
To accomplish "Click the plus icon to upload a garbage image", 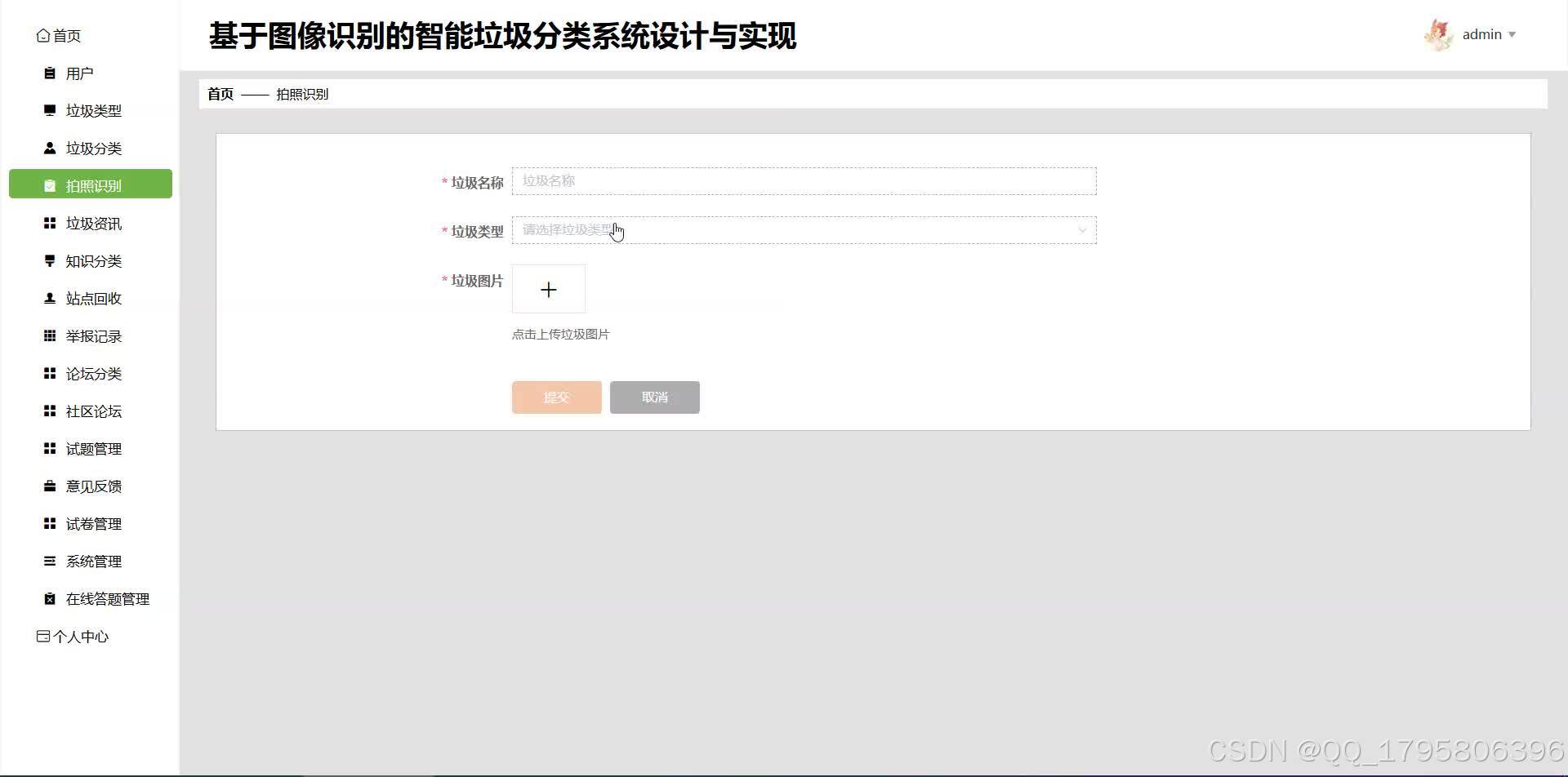I will click(x=548, y=289).
